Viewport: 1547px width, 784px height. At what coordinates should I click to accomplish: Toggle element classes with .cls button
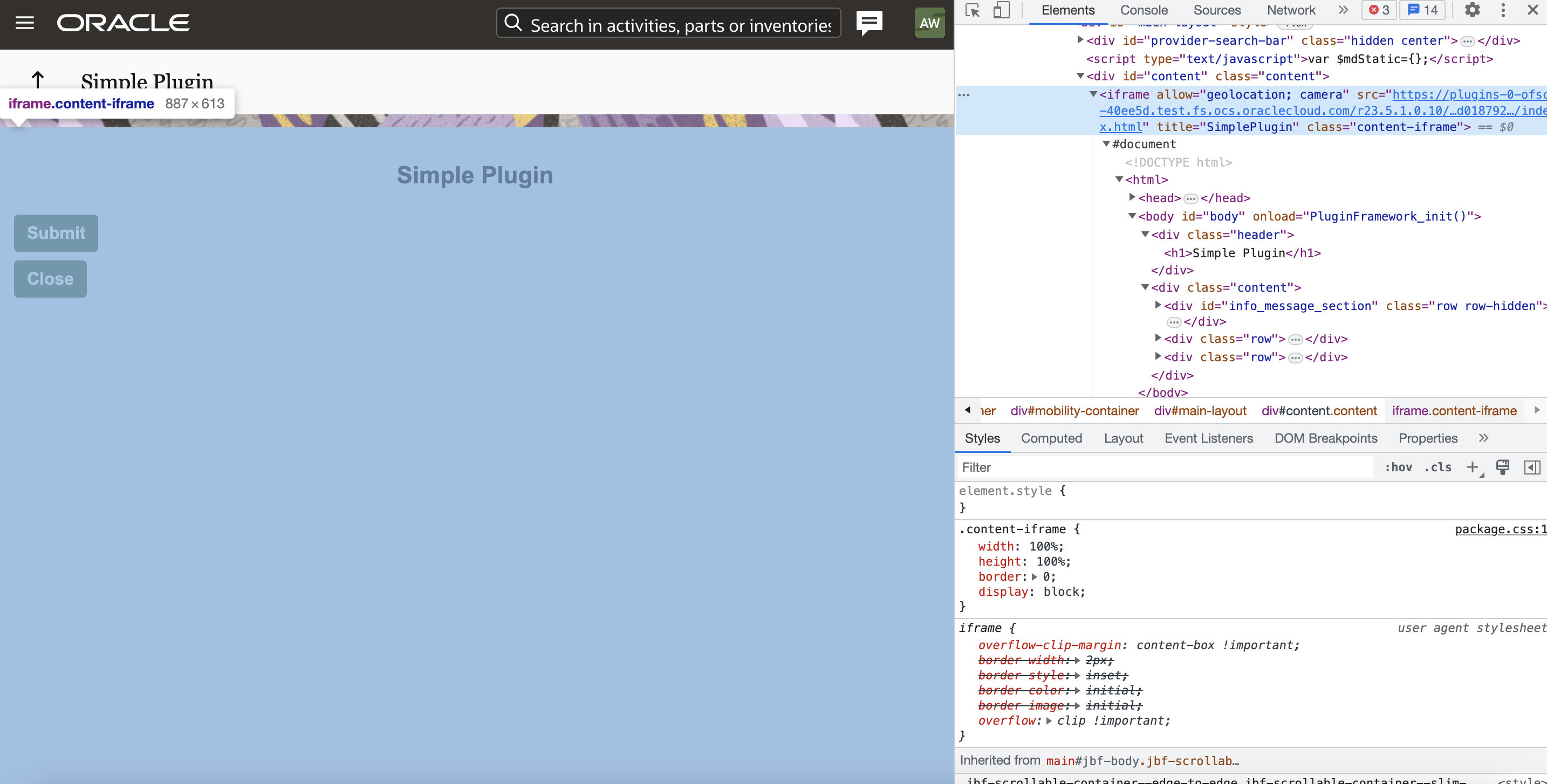point(1437,467)
